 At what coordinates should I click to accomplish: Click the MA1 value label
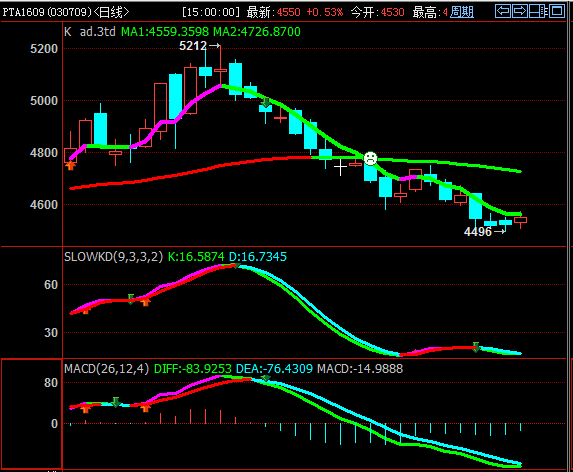[166, 32]
